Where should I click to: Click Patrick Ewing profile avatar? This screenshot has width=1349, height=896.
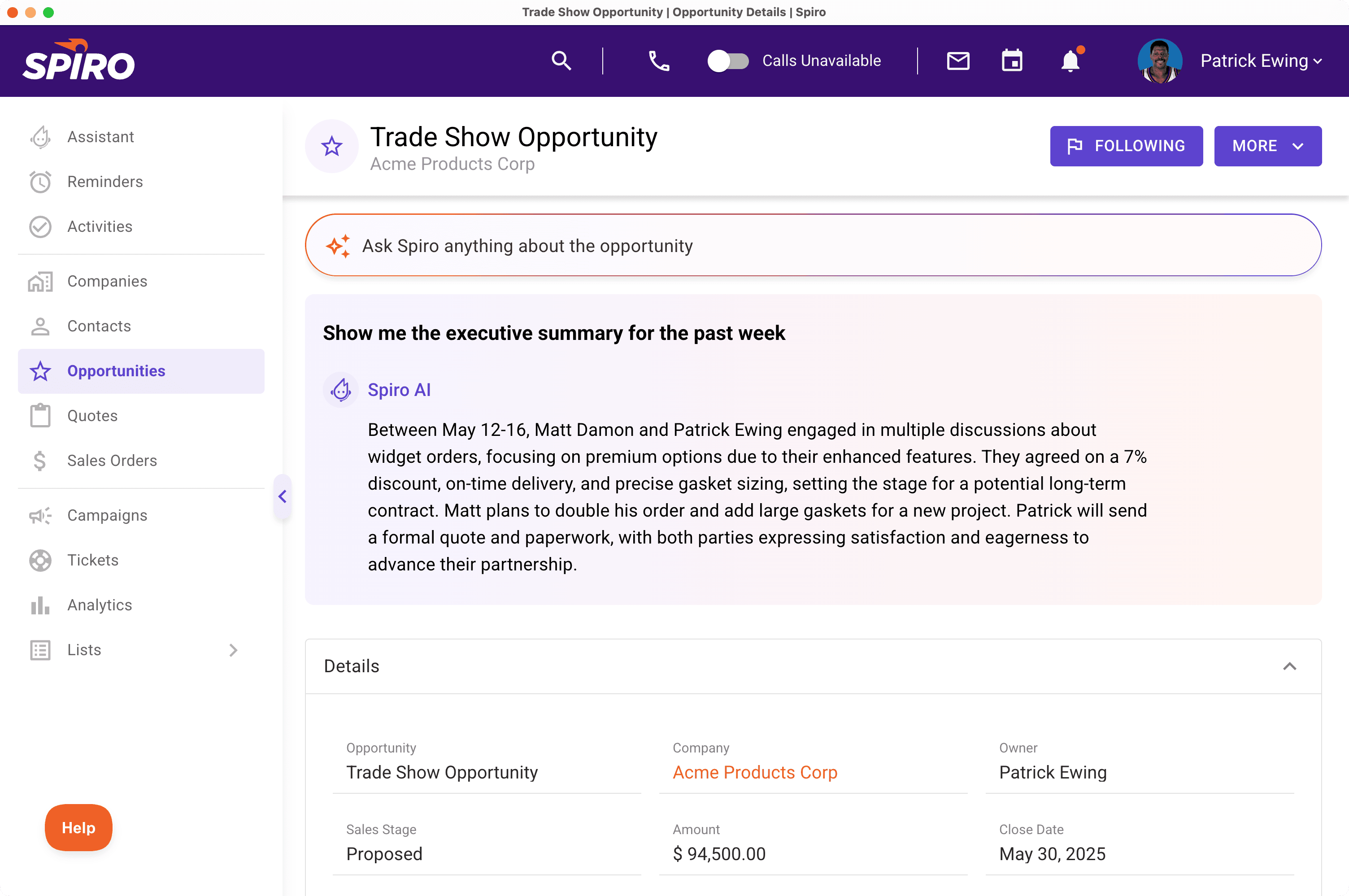point(1159,61)
